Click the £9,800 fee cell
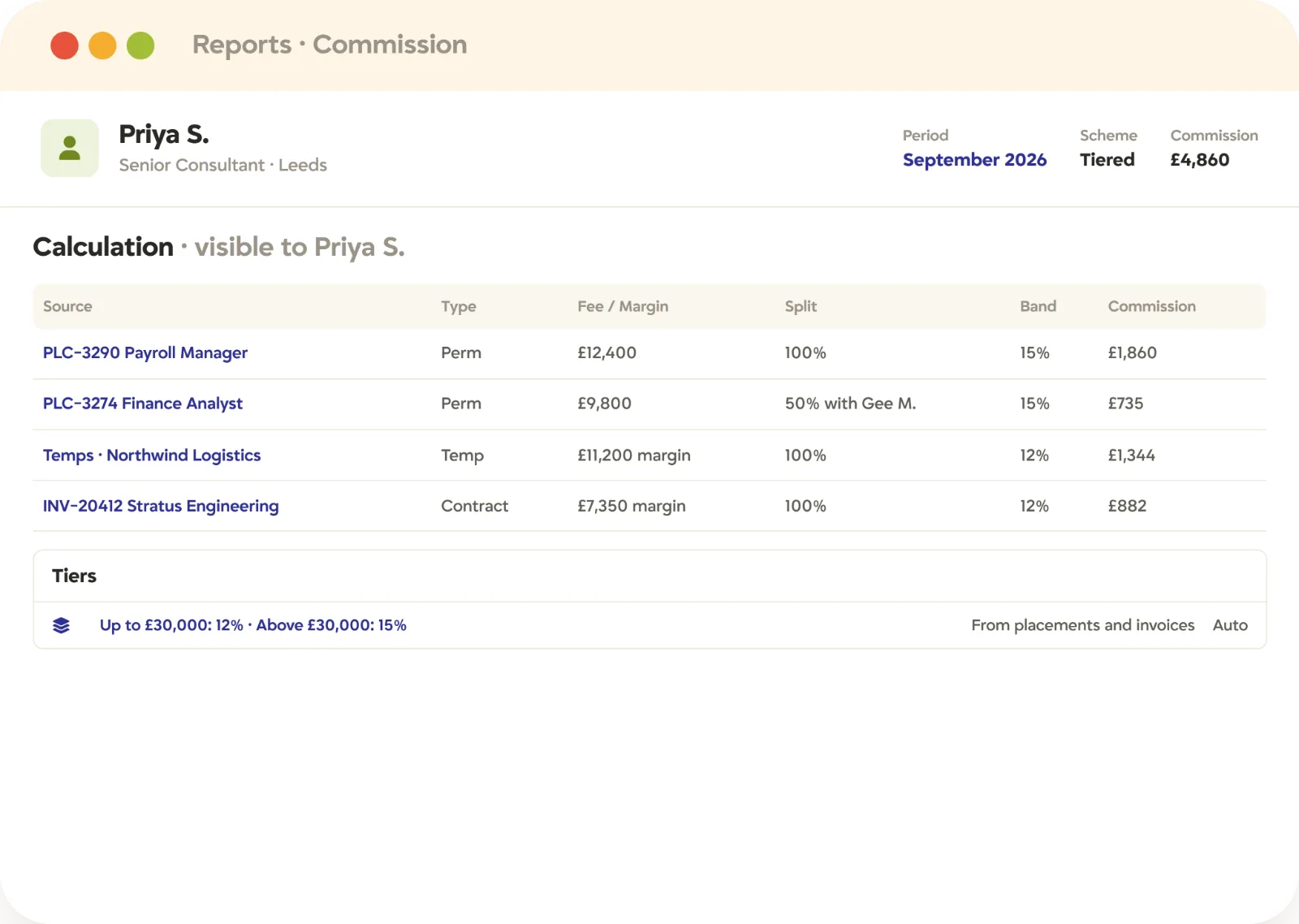 click(x=604, y=404)
